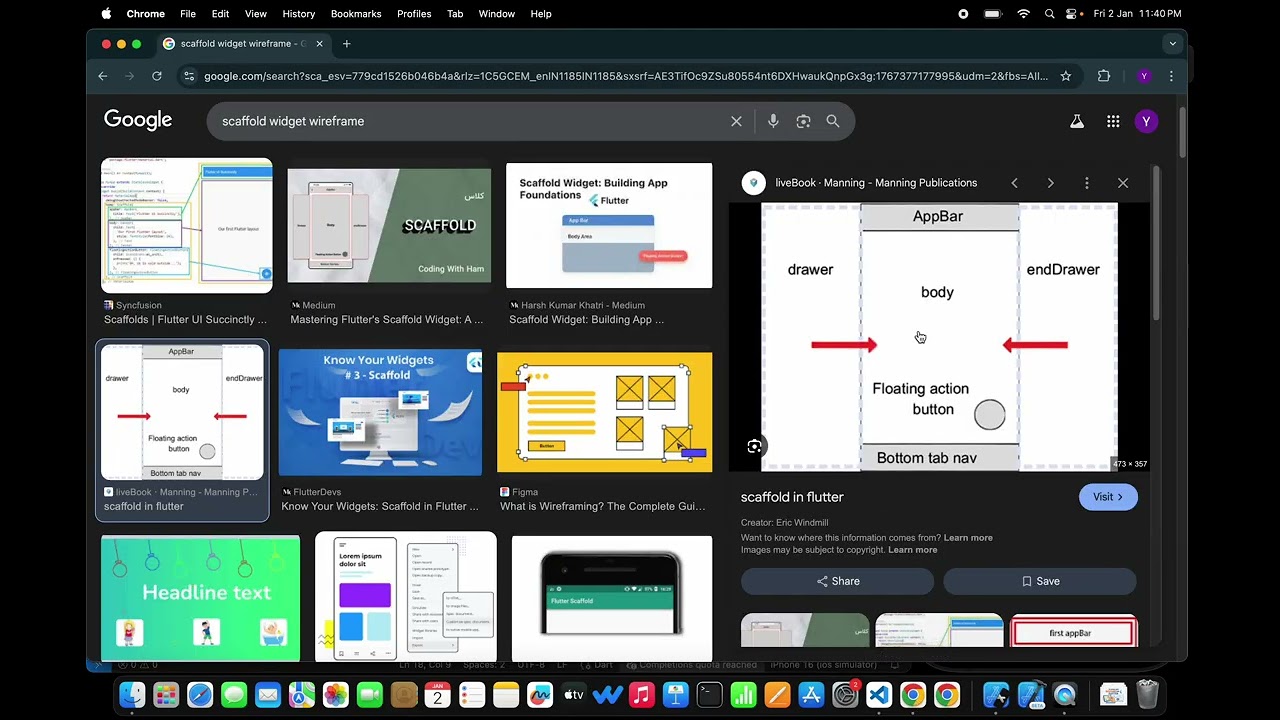This screenshot has width=1280, height=720.
Task: Open Finder from the Dock
Action: point(132,695)
